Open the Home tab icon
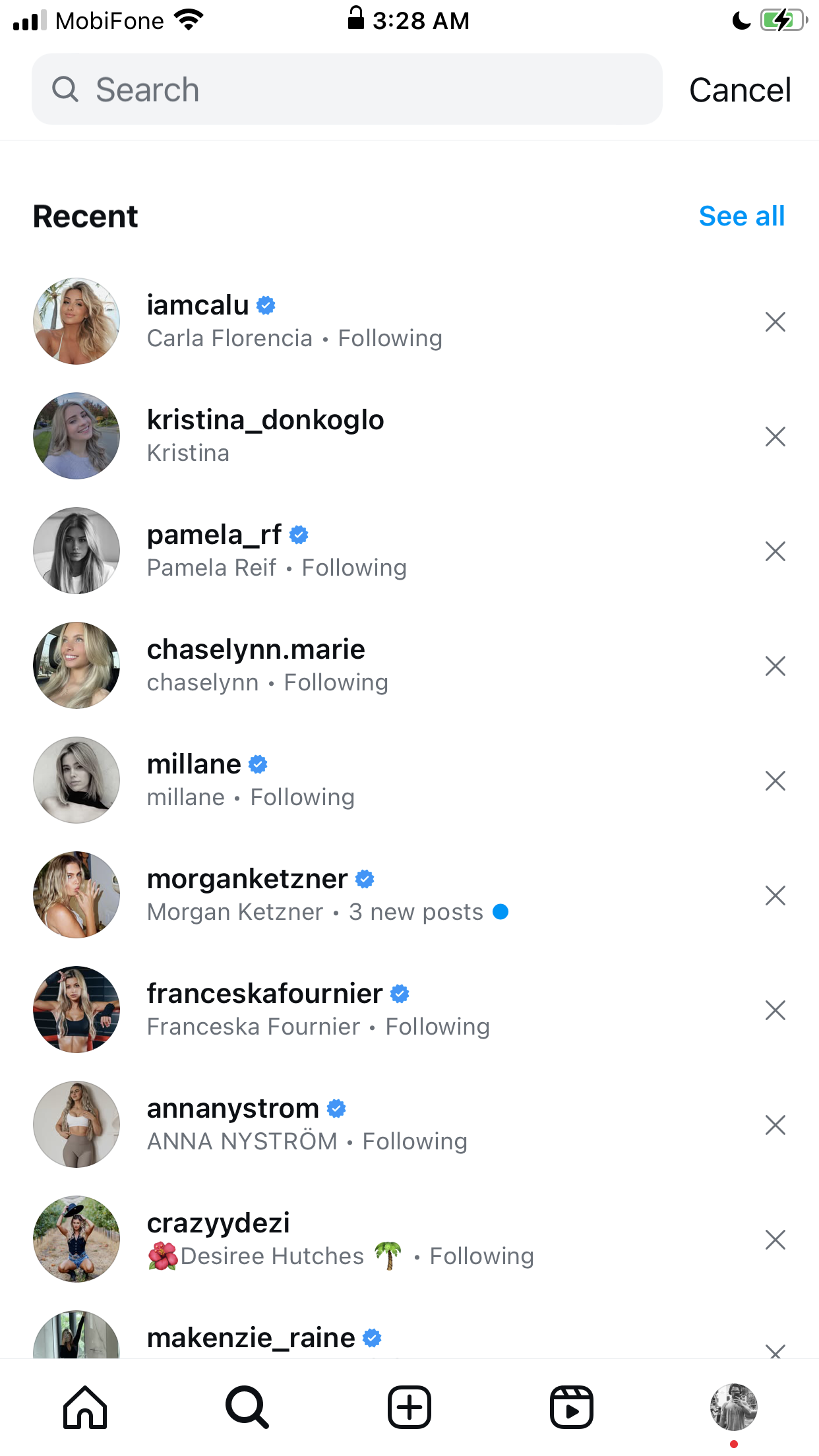The image size is (819, 1456). pos(85,1407)
